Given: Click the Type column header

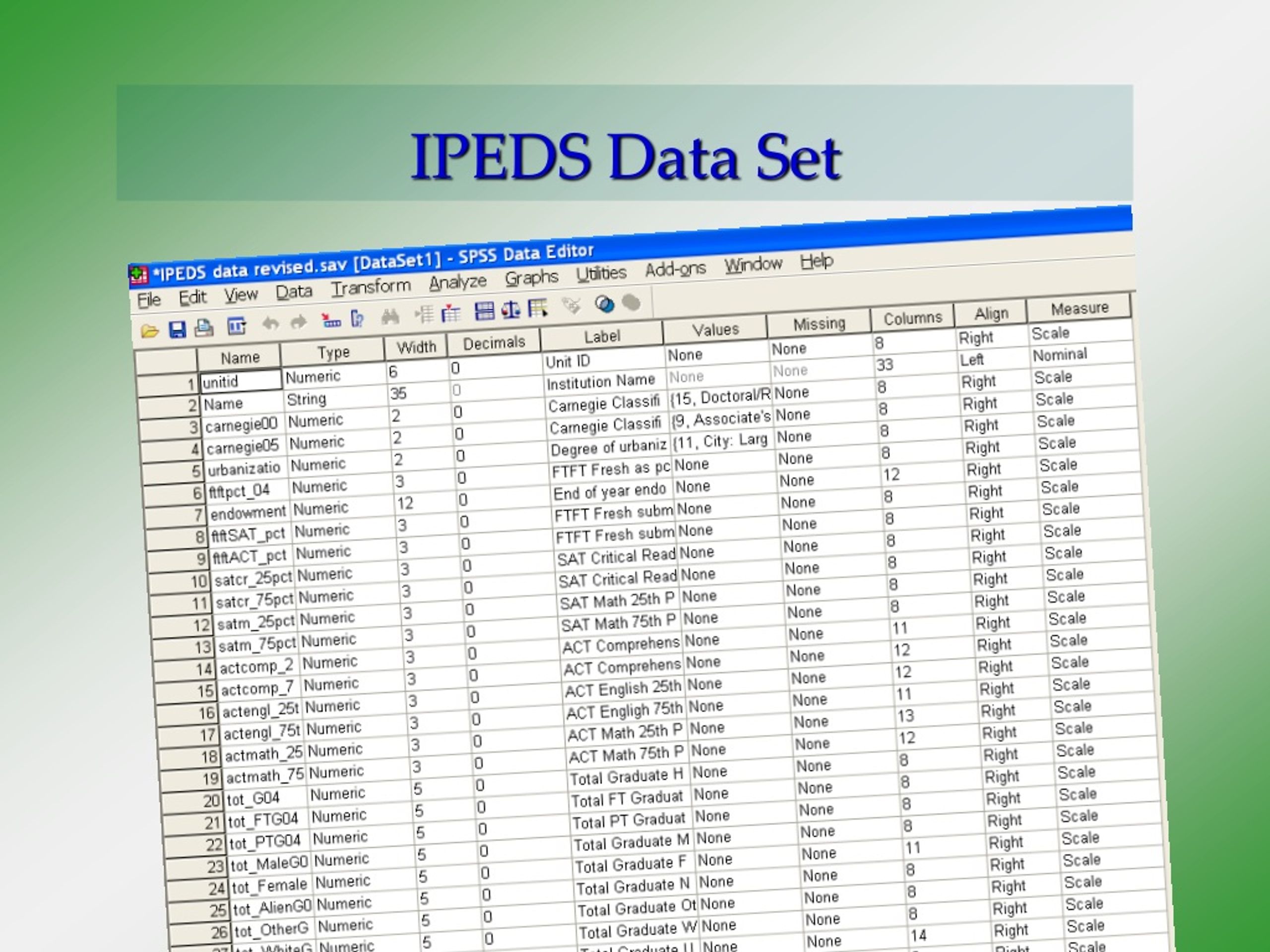Looking at the screenshot, I should pos(333,353).
